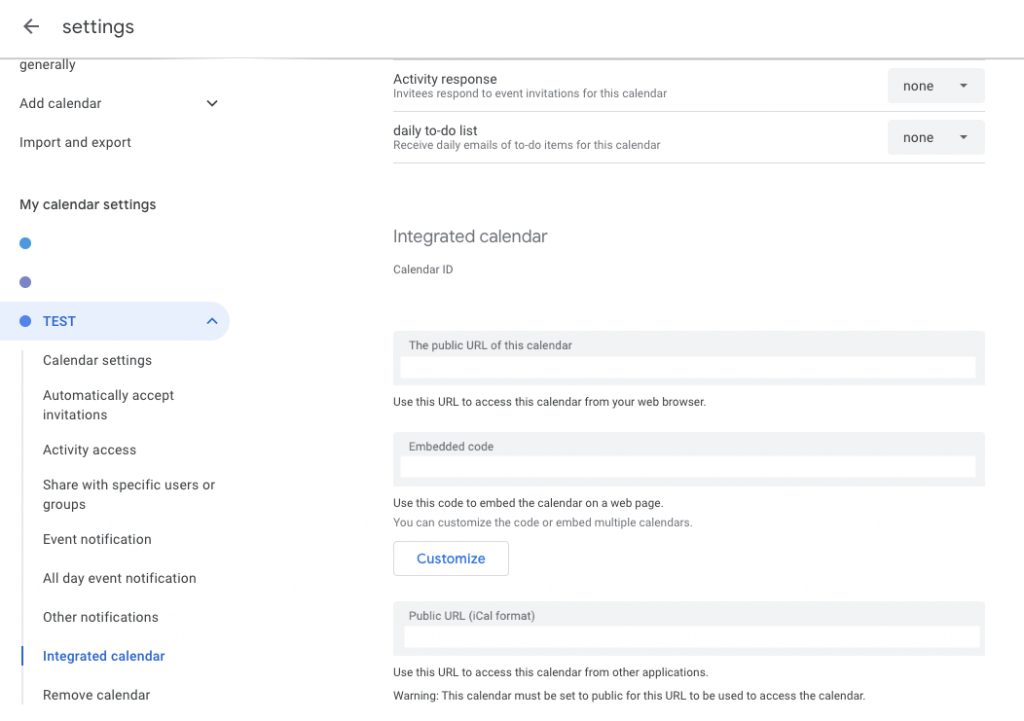Open All day event notification
This screenshot has height=721, width=1024.
119,578
